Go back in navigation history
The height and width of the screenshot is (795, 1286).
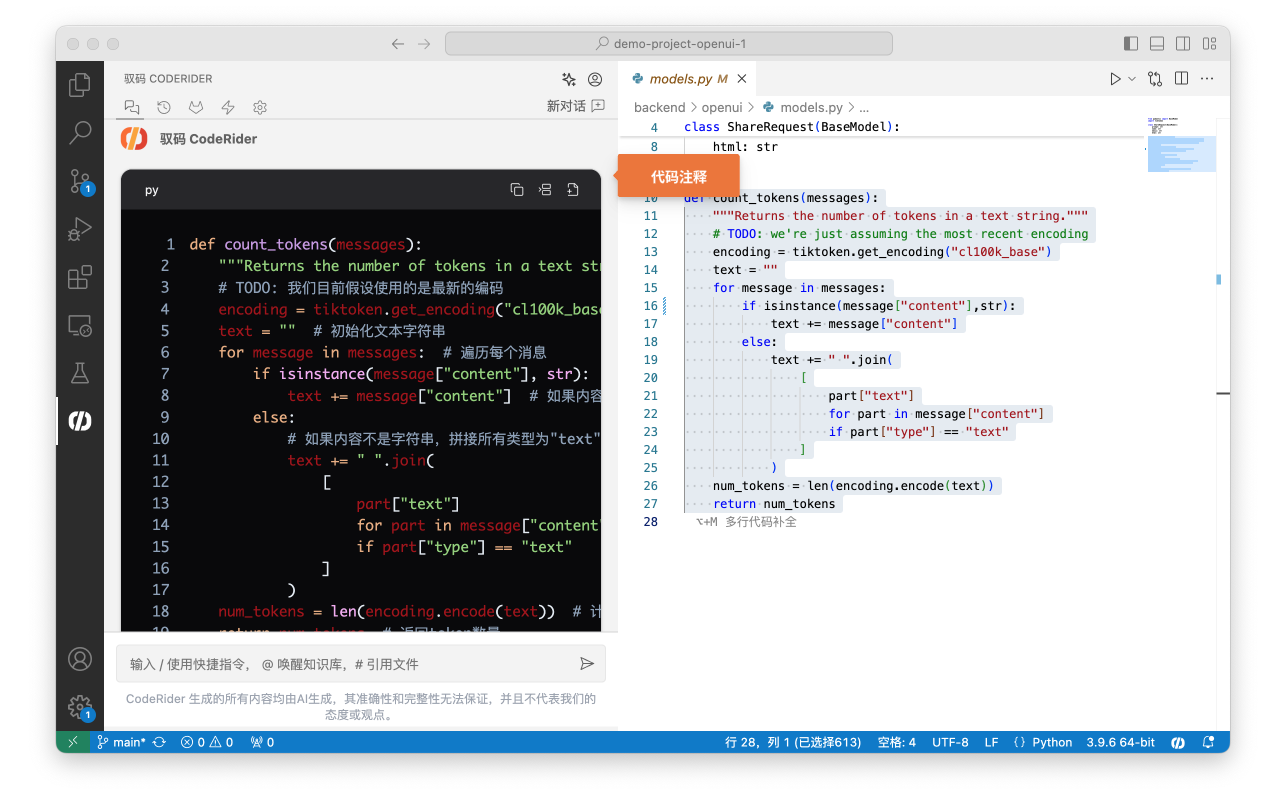point(398,44)
